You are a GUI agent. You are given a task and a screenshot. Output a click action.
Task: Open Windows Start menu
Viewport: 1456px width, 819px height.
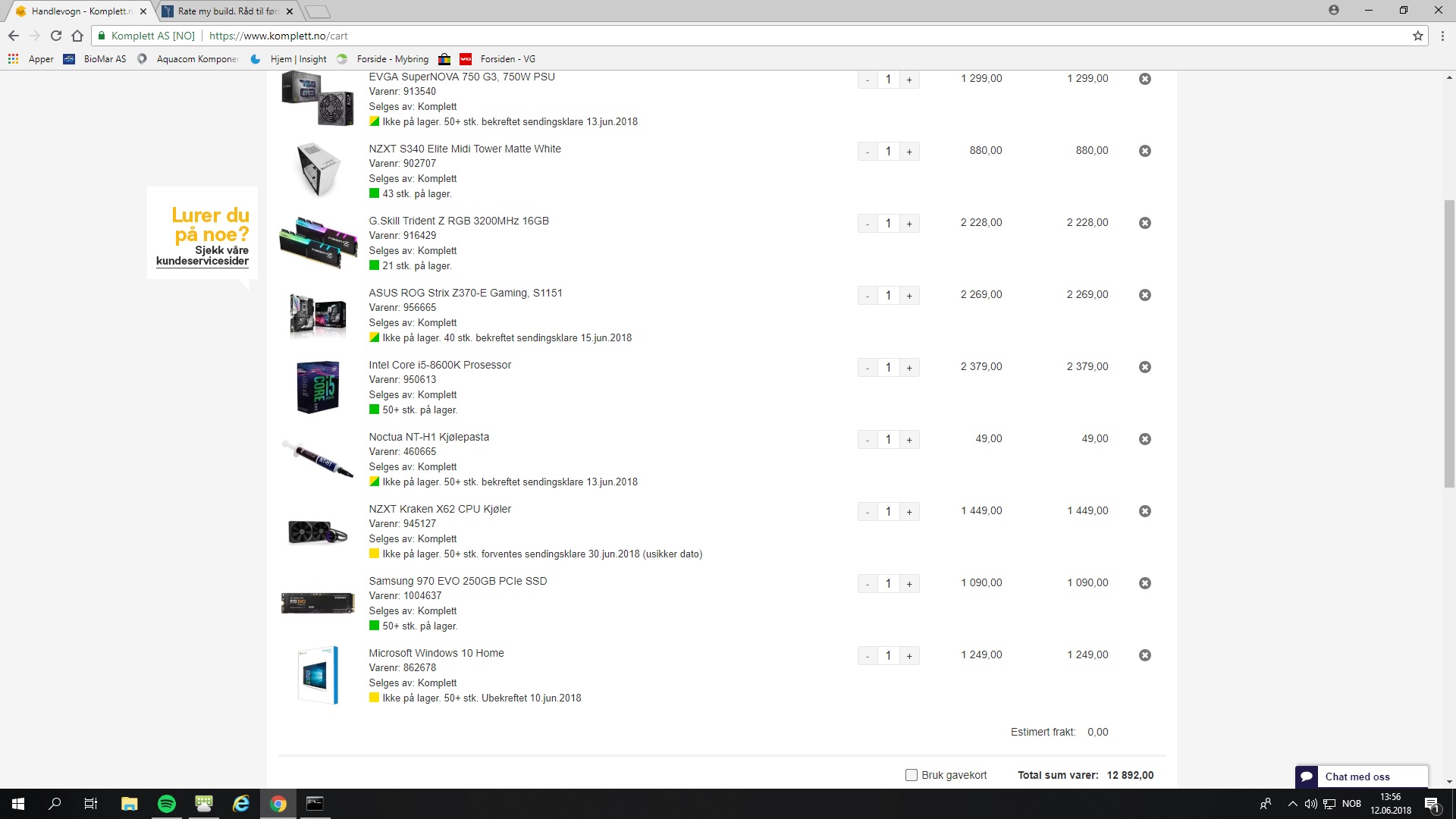[x=18, y=804]
